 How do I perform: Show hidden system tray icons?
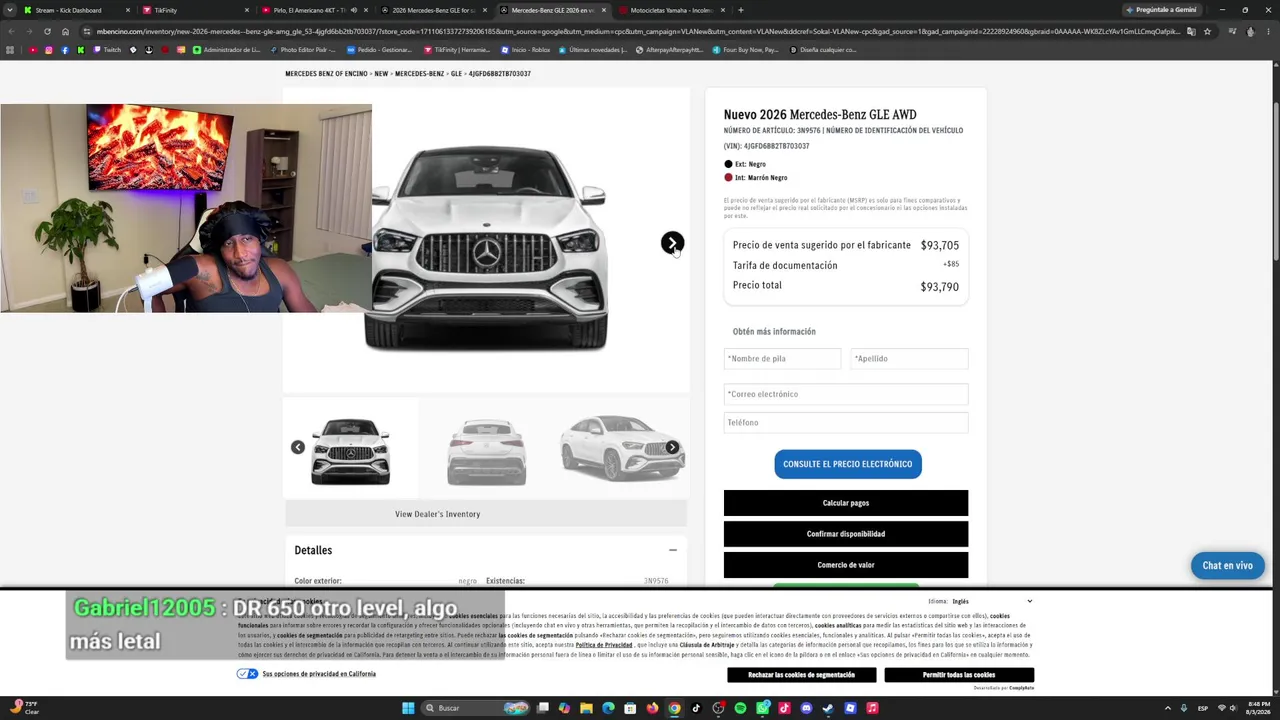(x=1167, y=708)
